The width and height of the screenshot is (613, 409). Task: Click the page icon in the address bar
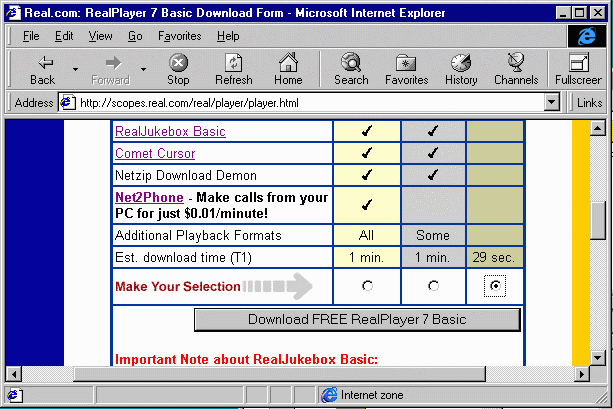(67, 103)
